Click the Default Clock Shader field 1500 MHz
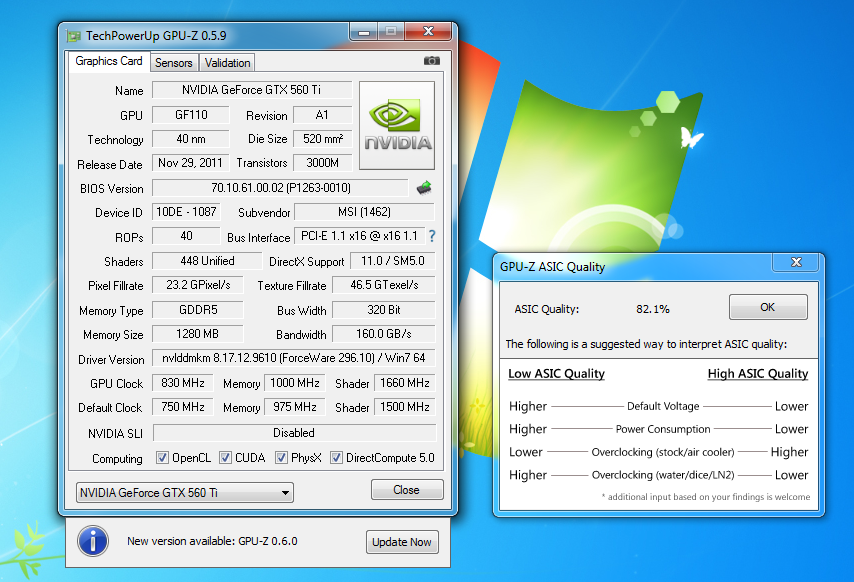 405,407
